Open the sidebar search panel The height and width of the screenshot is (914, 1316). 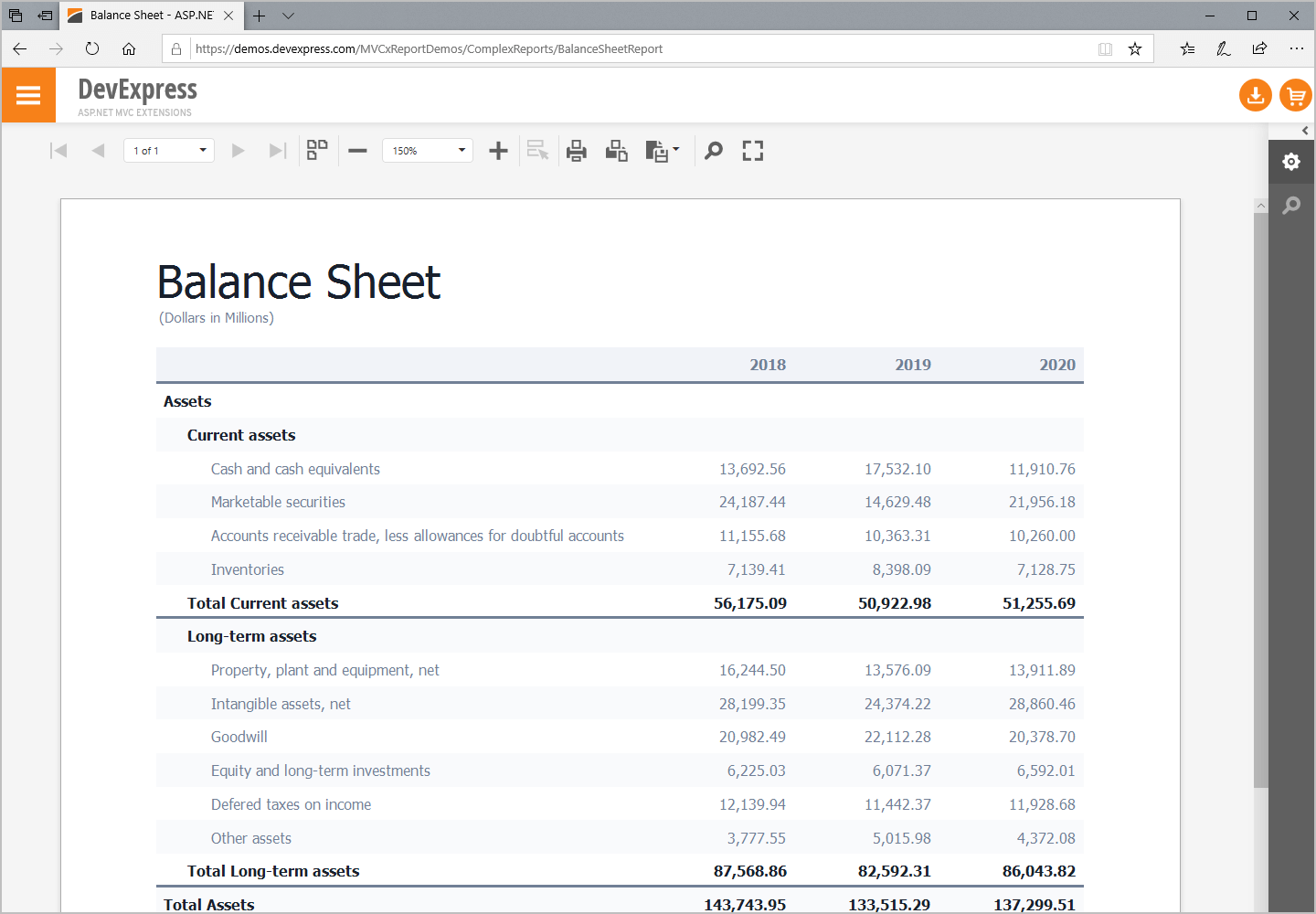click(x=1291, y=206)
